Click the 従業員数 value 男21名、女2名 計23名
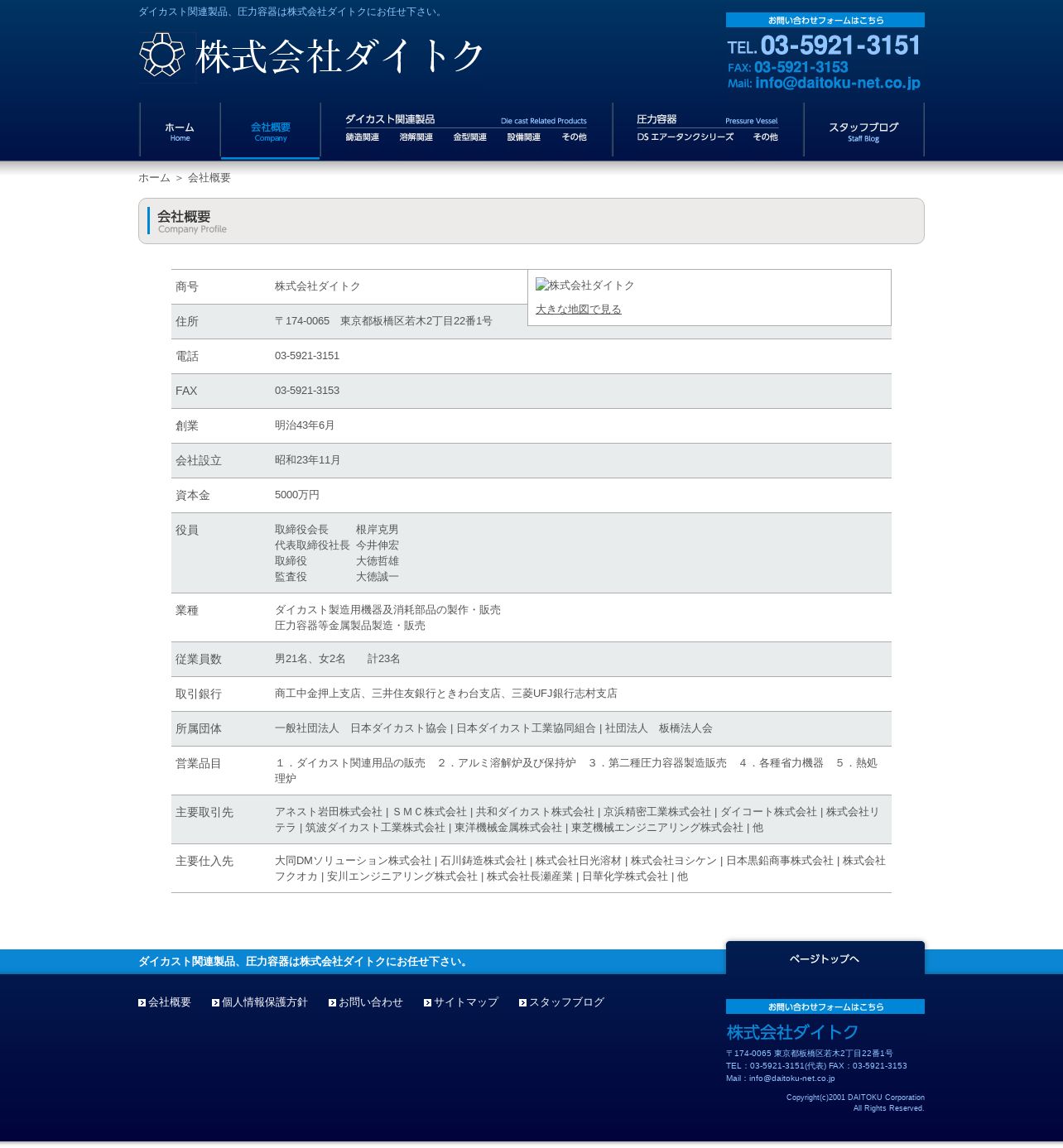The image size is (1063, 1148). (338, 659)
